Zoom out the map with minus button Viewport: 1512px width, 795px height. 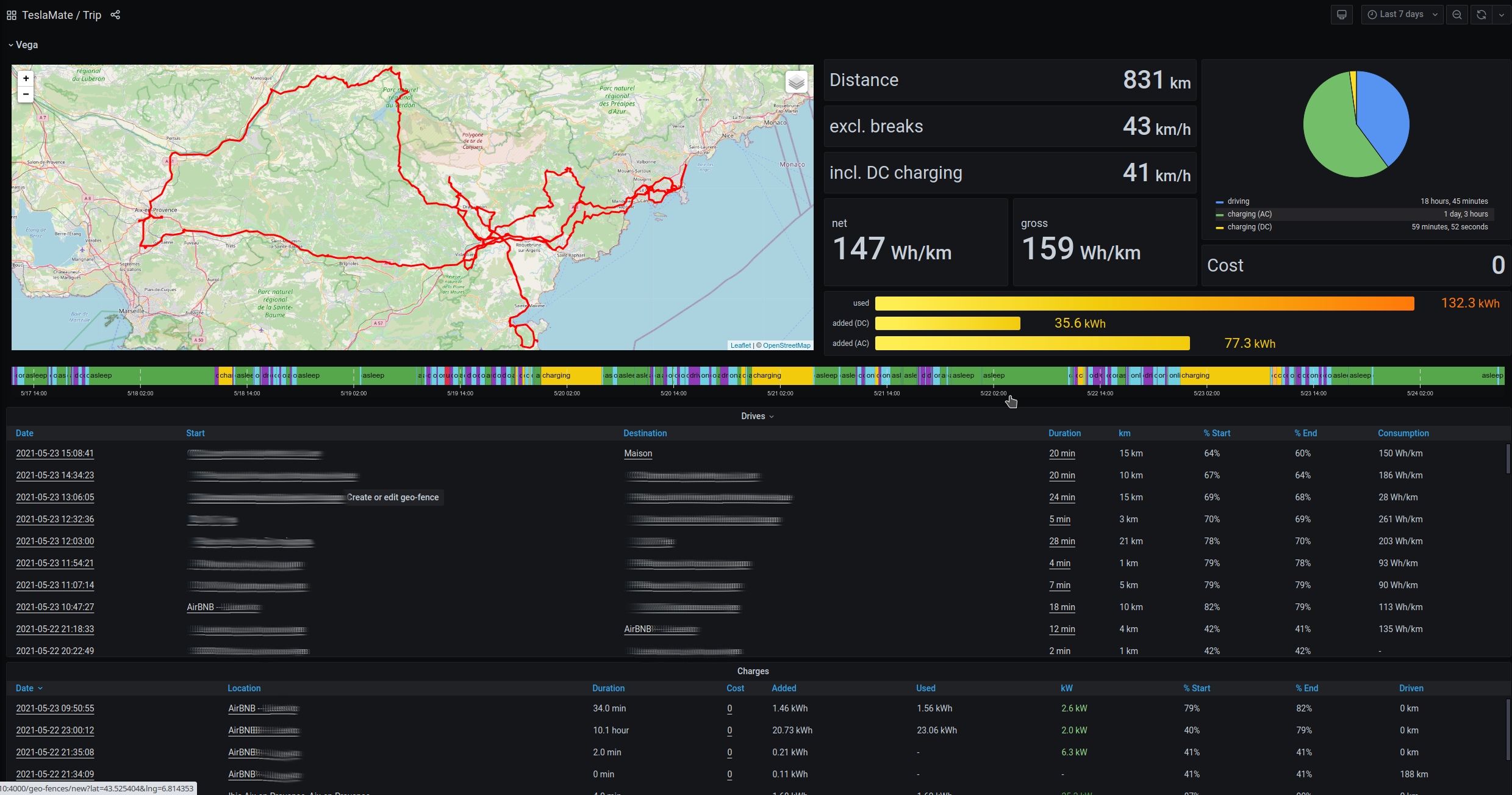click(x=26, y=94)
